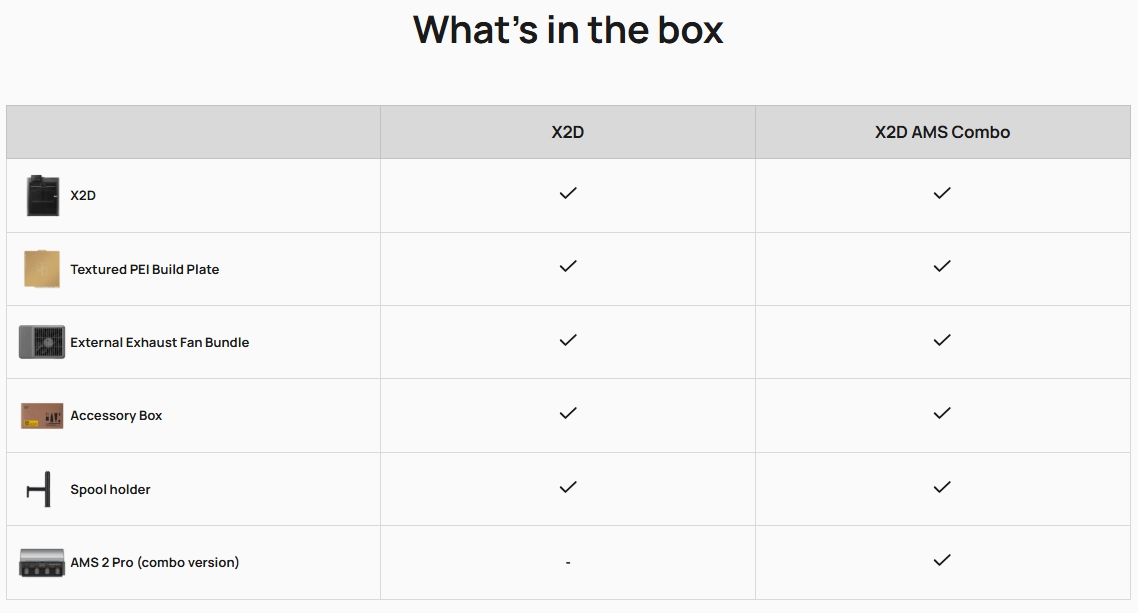Image resolution: width=1138 pixels, height=613 pixels.
Task: Click the Textured PEI Build Plate label
Action: [144, 269]
